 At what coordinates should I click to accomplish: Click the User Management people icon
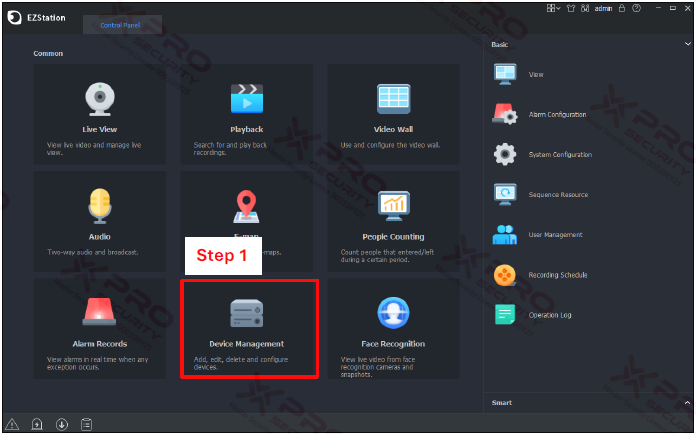click(x=505, y=235)
